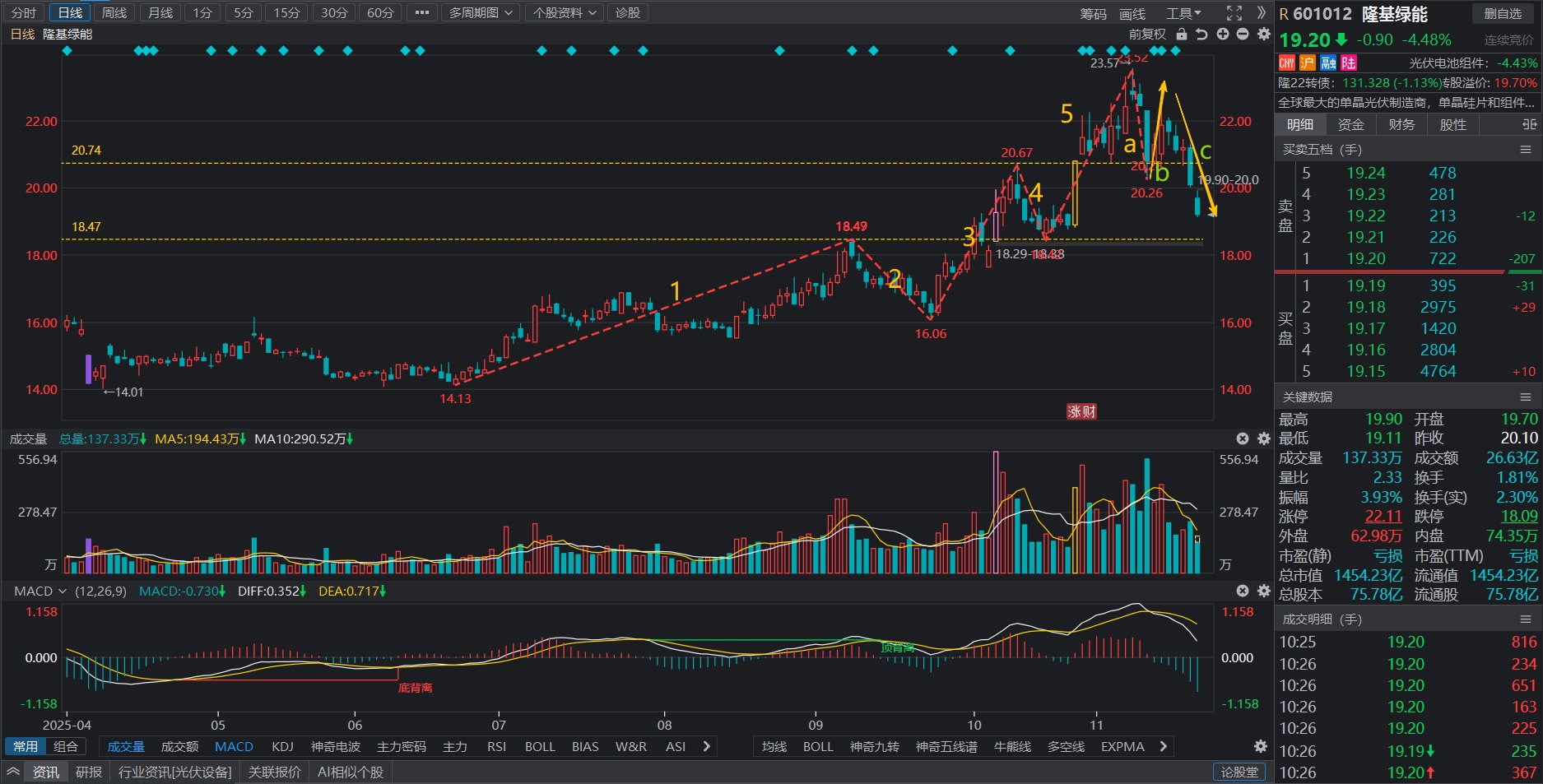Open the 关键数据 panel menu icon
The width and height of the screenshot is (1543, 784).
[1525, 397]
